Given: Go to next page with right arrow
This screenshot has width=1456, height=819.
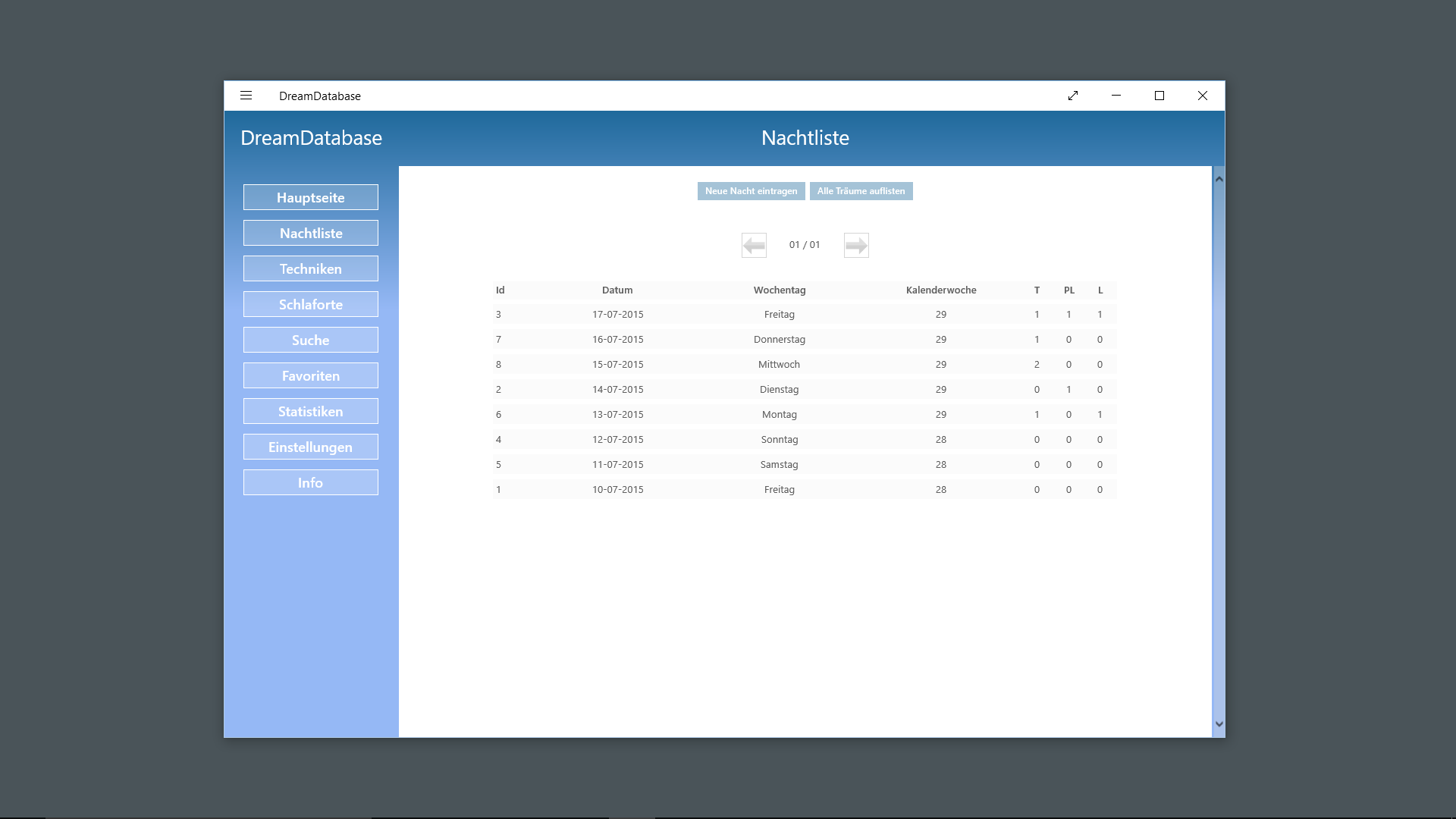Looking at the screenshot, I should coord(856,245).
